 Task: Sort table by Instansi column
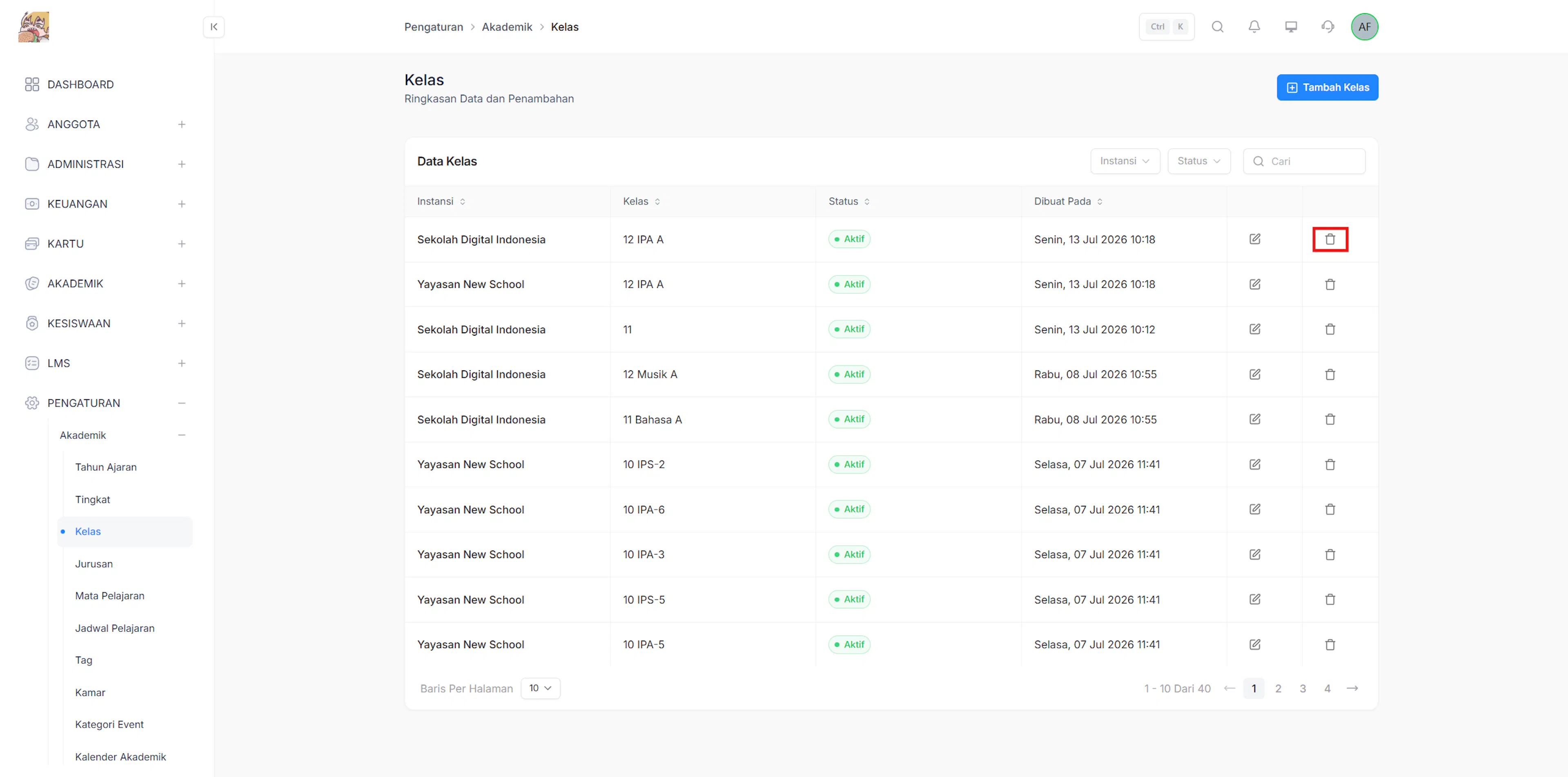441,201
